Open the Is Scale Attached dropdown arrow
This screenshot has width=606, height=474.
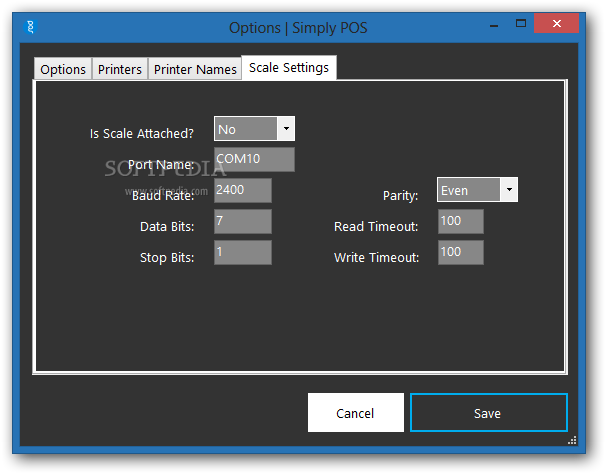tap(286, 128)
